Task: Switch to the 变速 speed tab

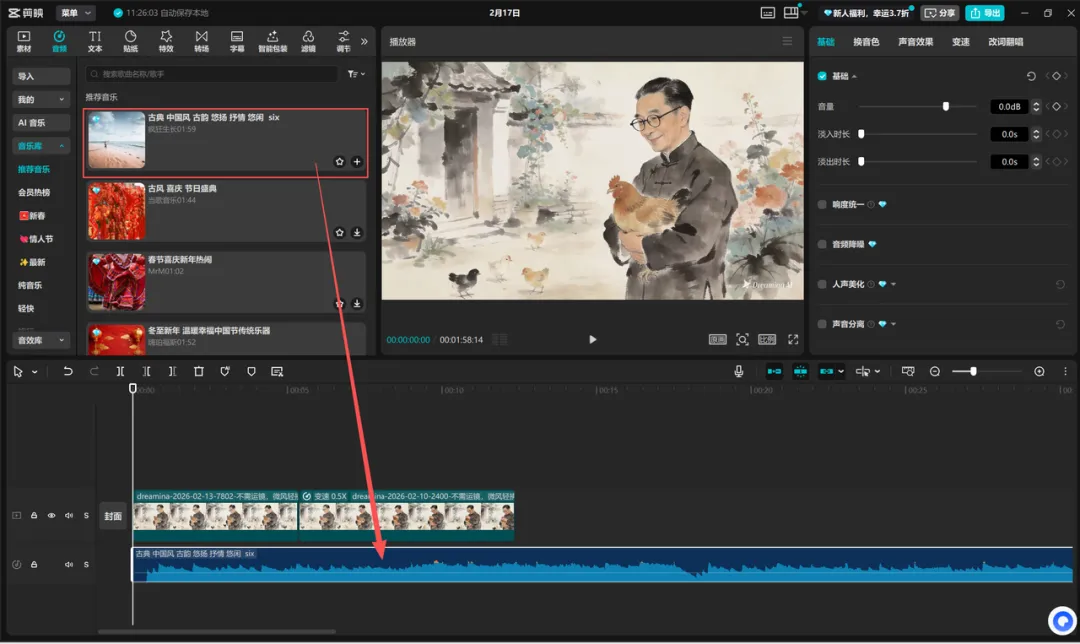Action: 961,42
